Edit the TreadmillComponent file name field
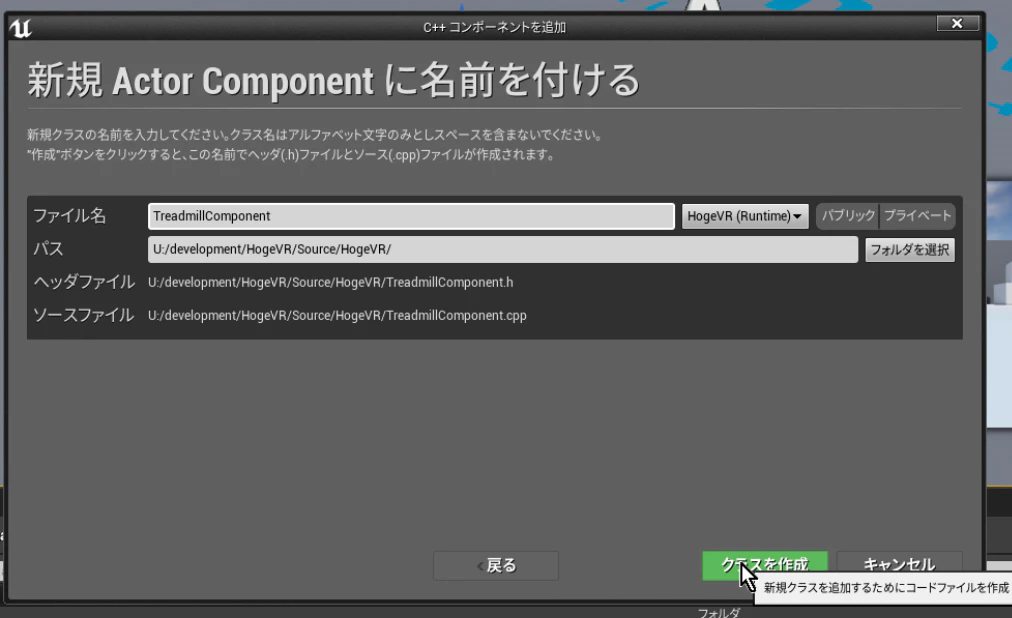 click(x=411, y=216)
